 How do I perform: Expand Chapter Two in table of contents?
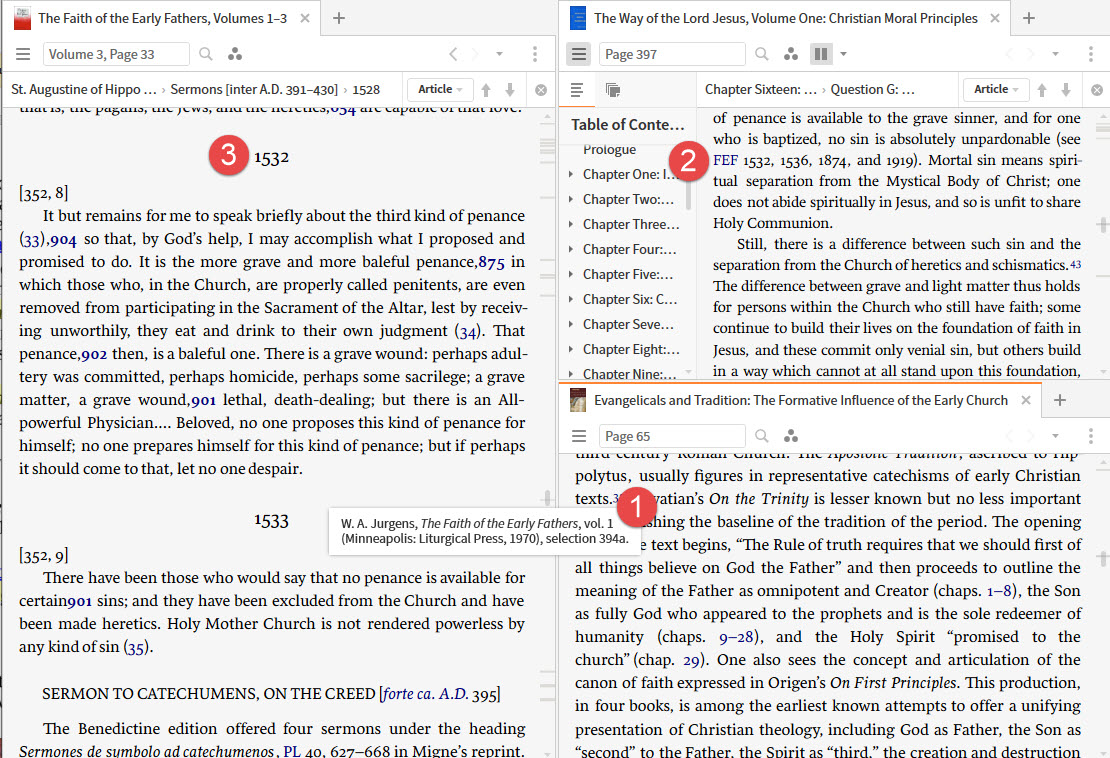(x=571, y=199)
